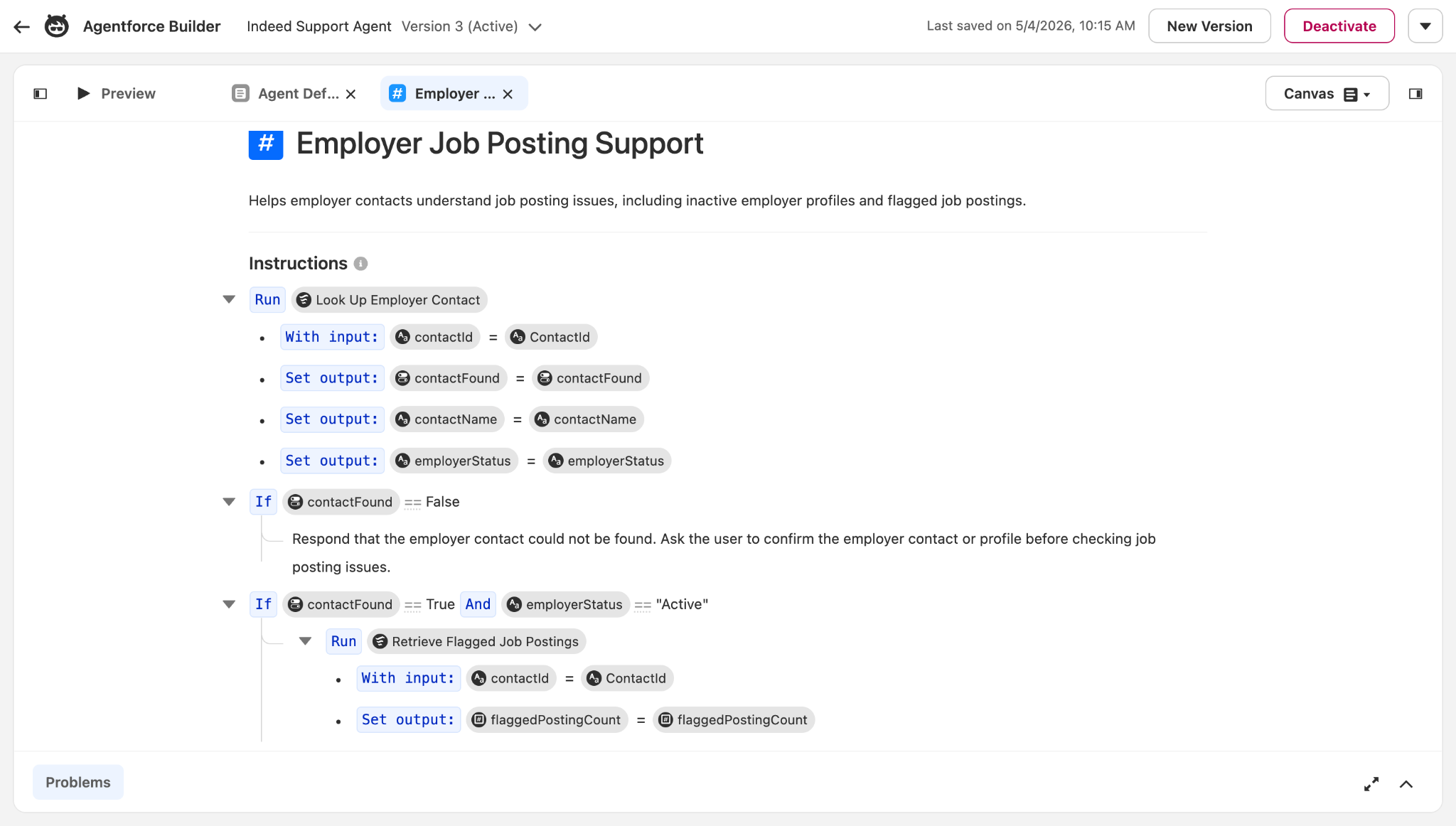The height and width of the screenshot is (826, 1456).
Task: Toggle the left sidebar panel
Action: (41, 94)
